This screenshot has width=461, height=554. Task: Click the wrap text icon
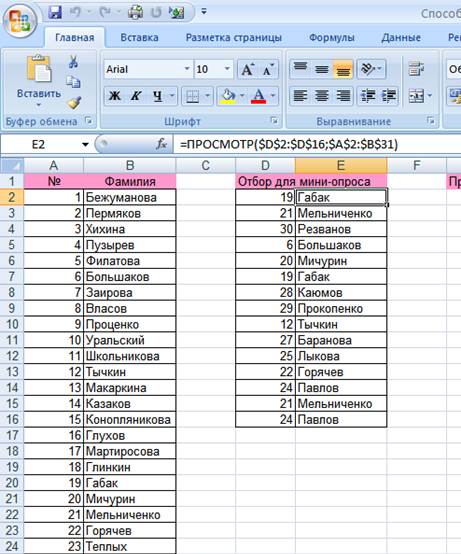click(x=416, y=69)
